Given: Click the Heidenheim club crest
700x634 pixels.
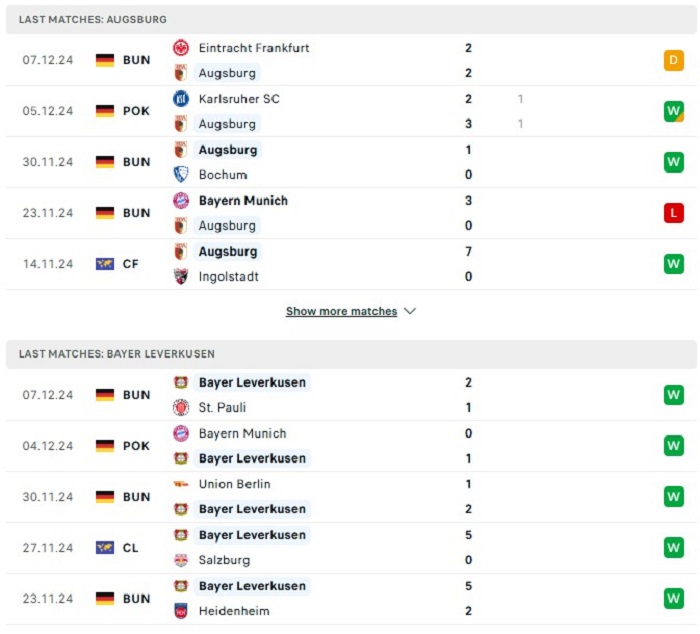Looking at the screenshot, I should click(x=181, y=611).
